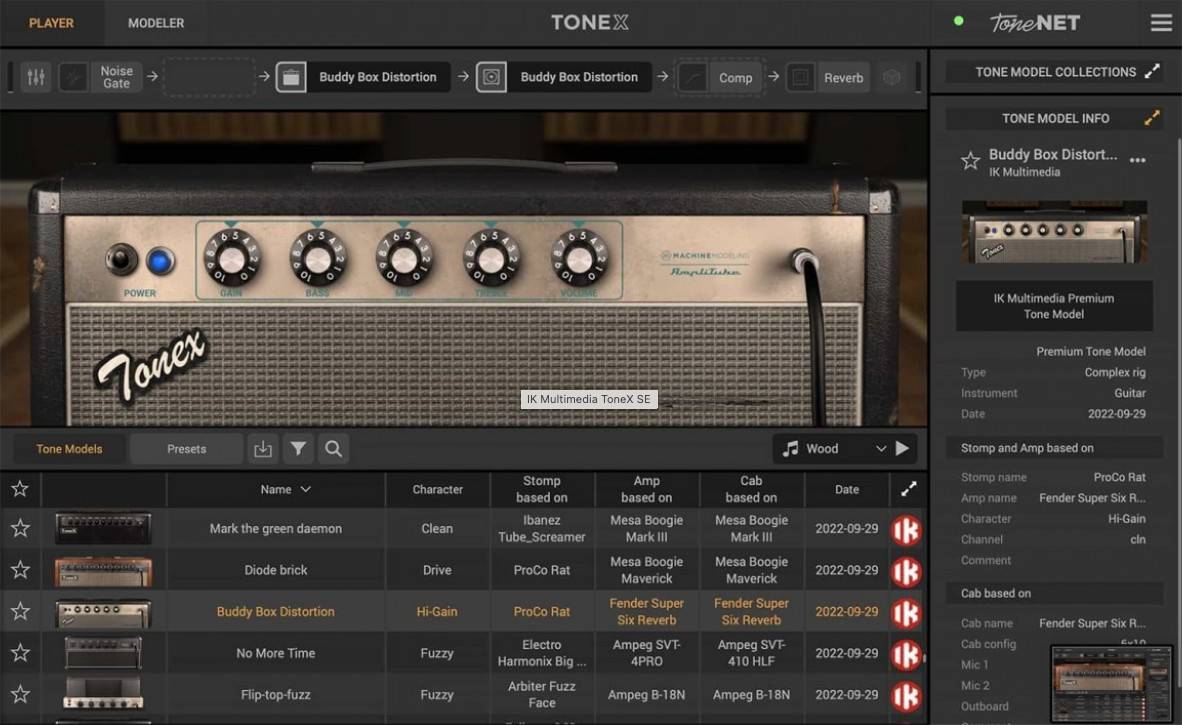Screen dimensions: 1182x725
Task: Toggle favorite star for Mark the green daemon
Action: pyautogui.click(x=20, y=528)
